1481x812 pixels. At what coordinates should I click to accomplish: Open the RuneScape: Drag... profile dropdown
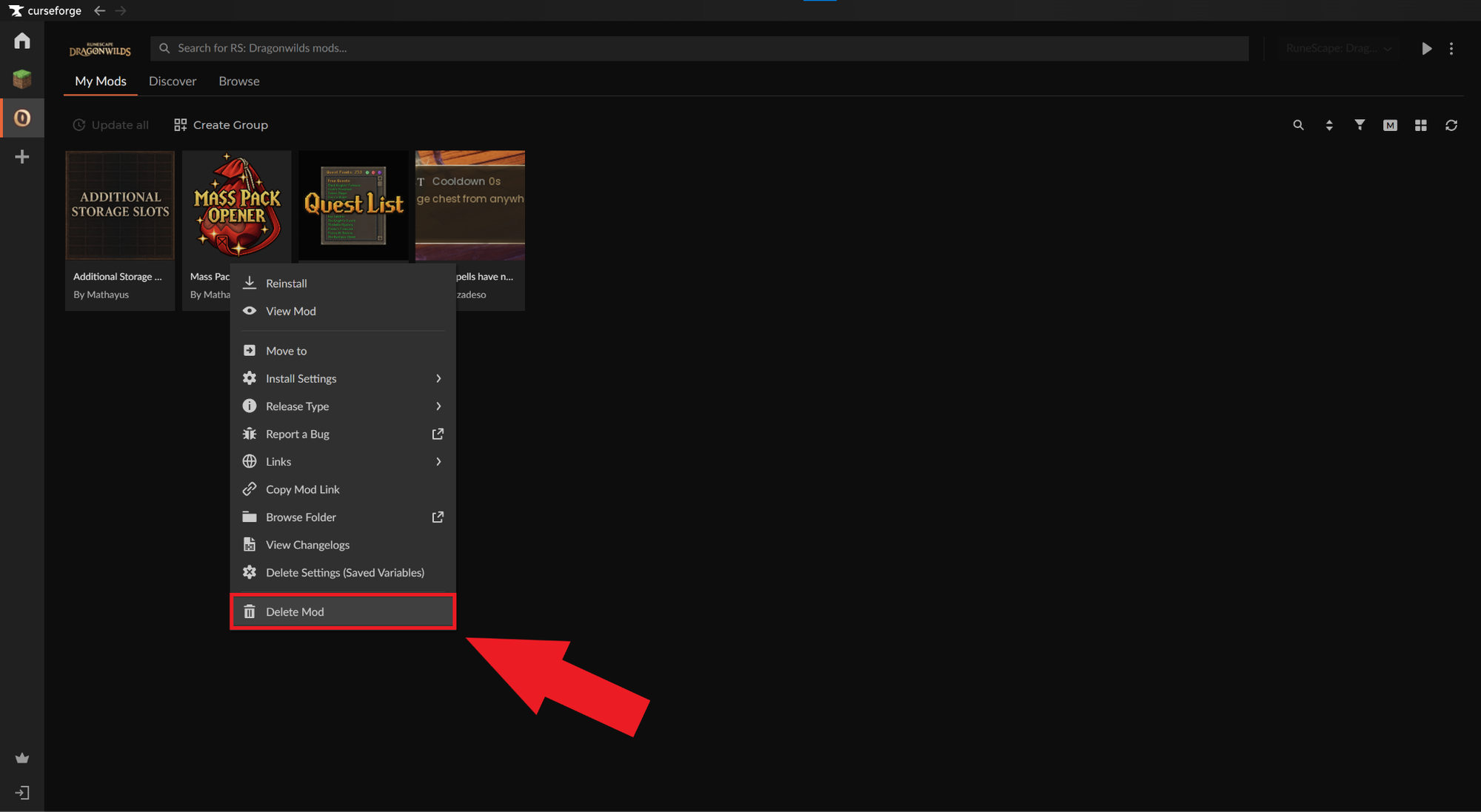(1339, 48)
